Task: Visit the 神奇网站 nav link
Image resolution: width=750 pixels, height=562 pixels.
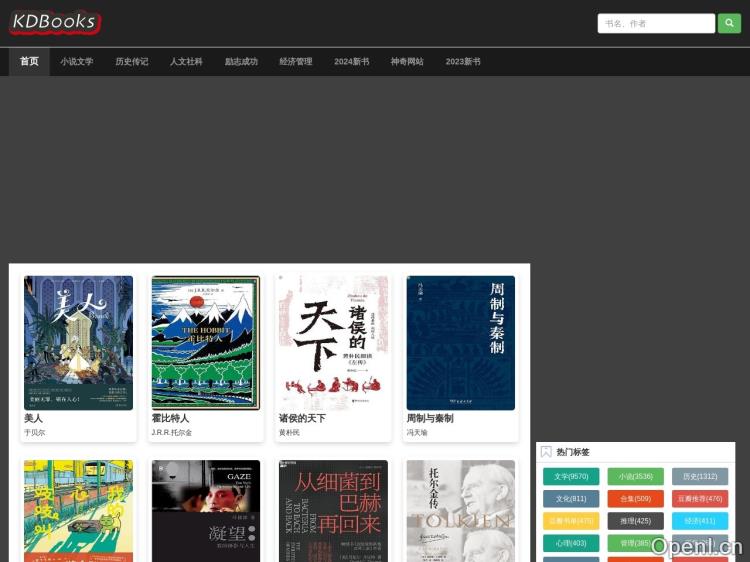Action: pyautogui.click(x=407, y=62)
